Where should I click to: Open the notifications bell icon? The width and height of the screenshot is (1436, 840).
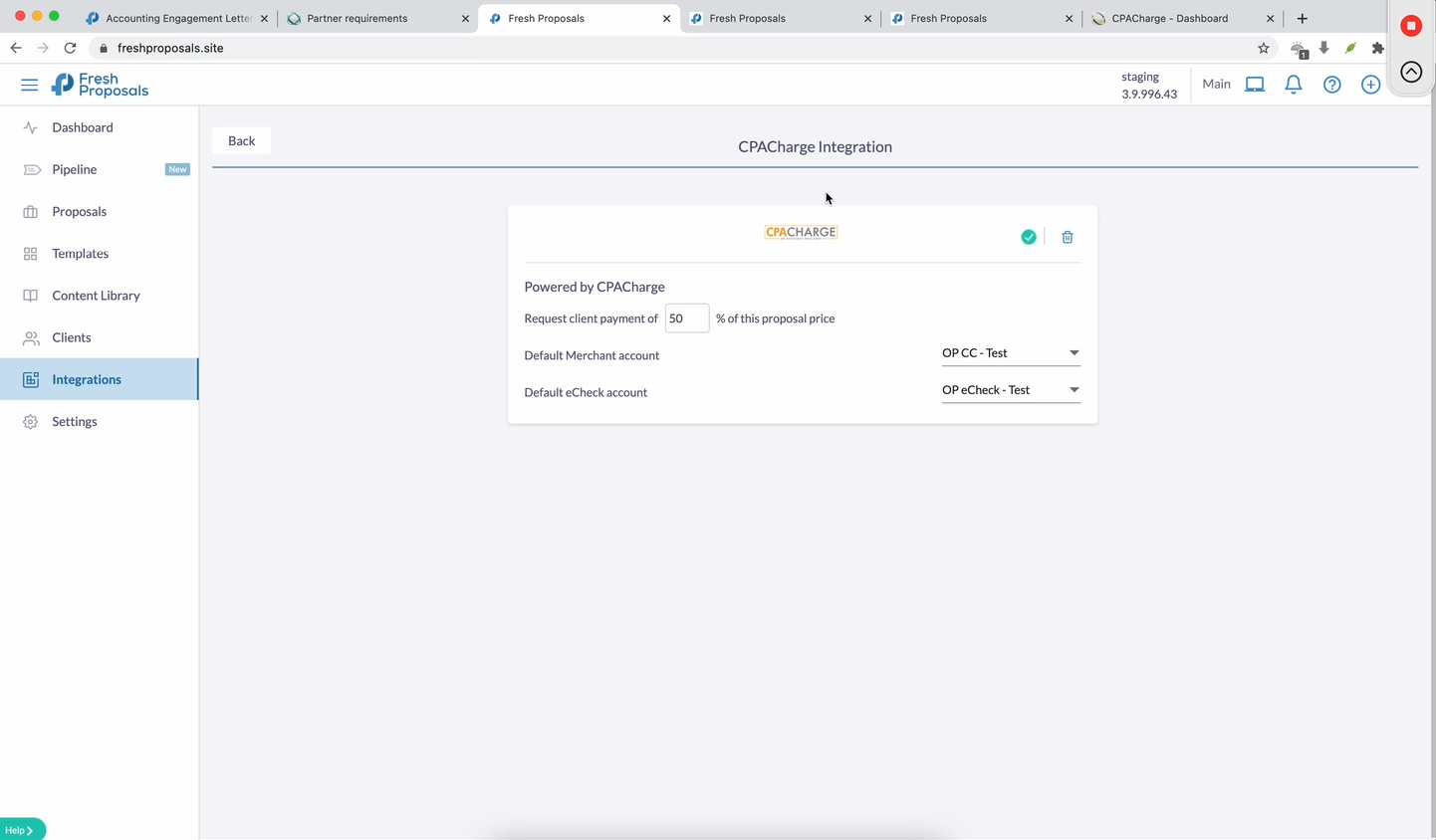[x=1294, y=85]
